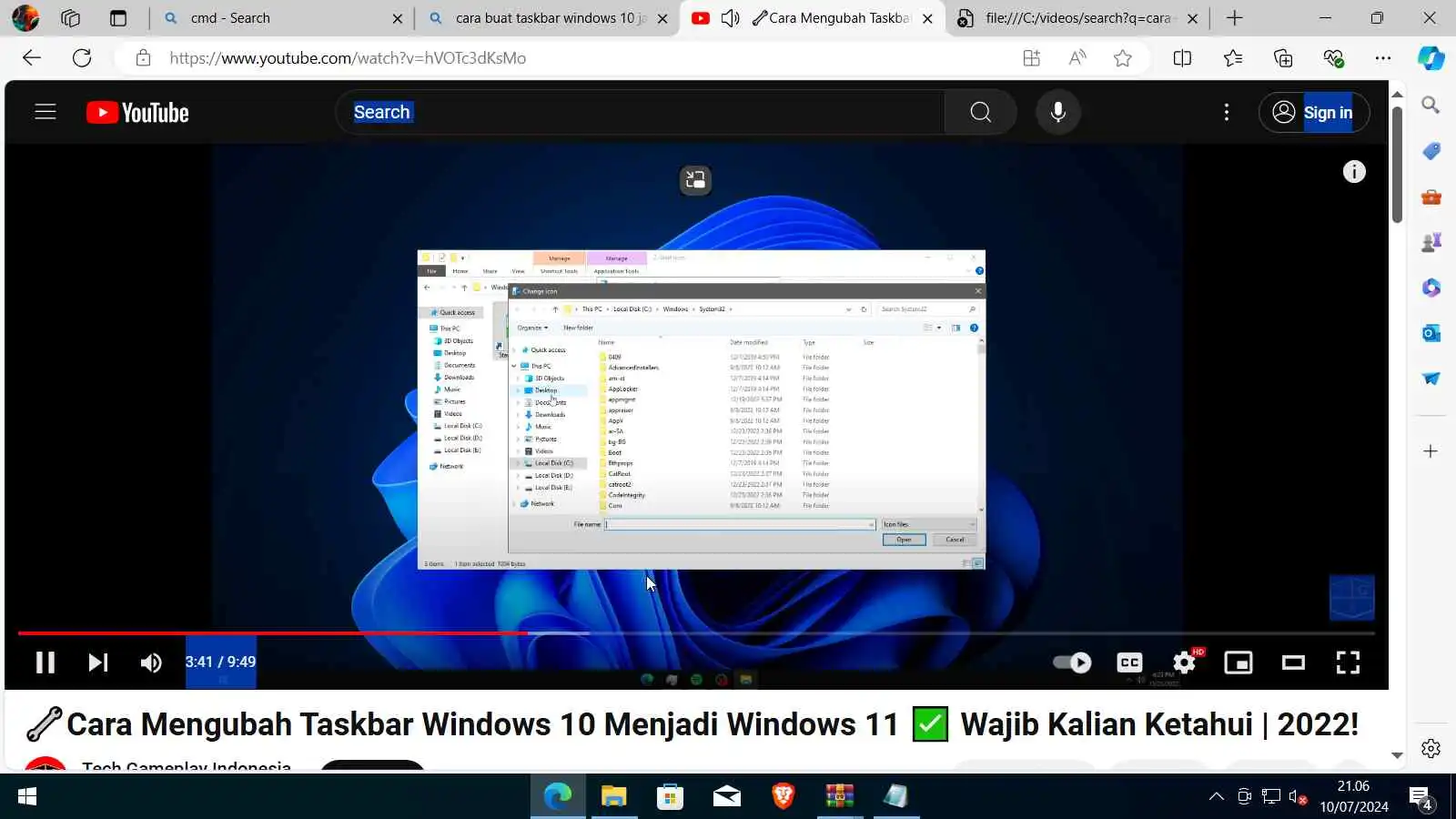Open the Edge Workspaces icon
The height and width of the screenshot is (819, 1456).
71,18
